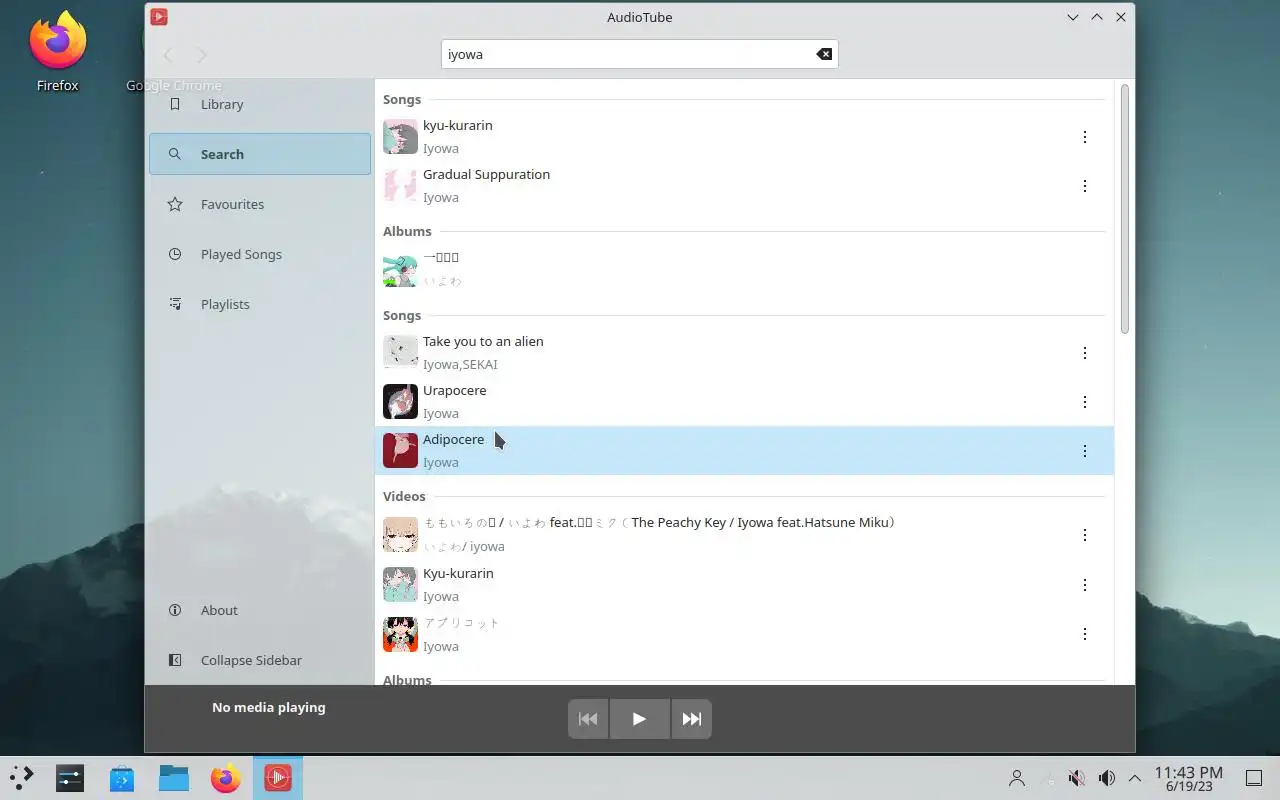The height and width of the screenshot is (800, 1280).
Task: Open the Dolphin file manager from the taskbar
Action: click(174, 778)
